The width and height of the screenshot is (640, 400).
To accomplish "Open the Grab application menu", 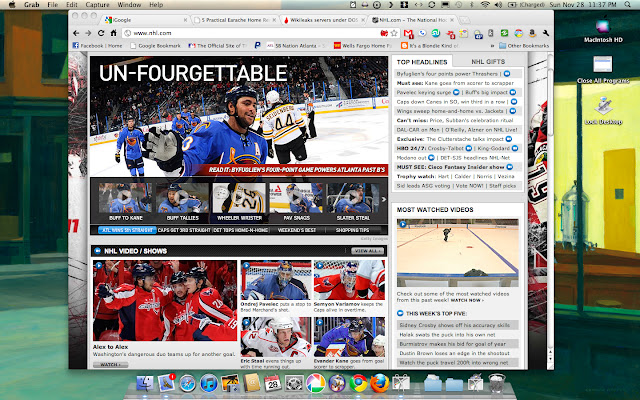I will tap(31, 4).
